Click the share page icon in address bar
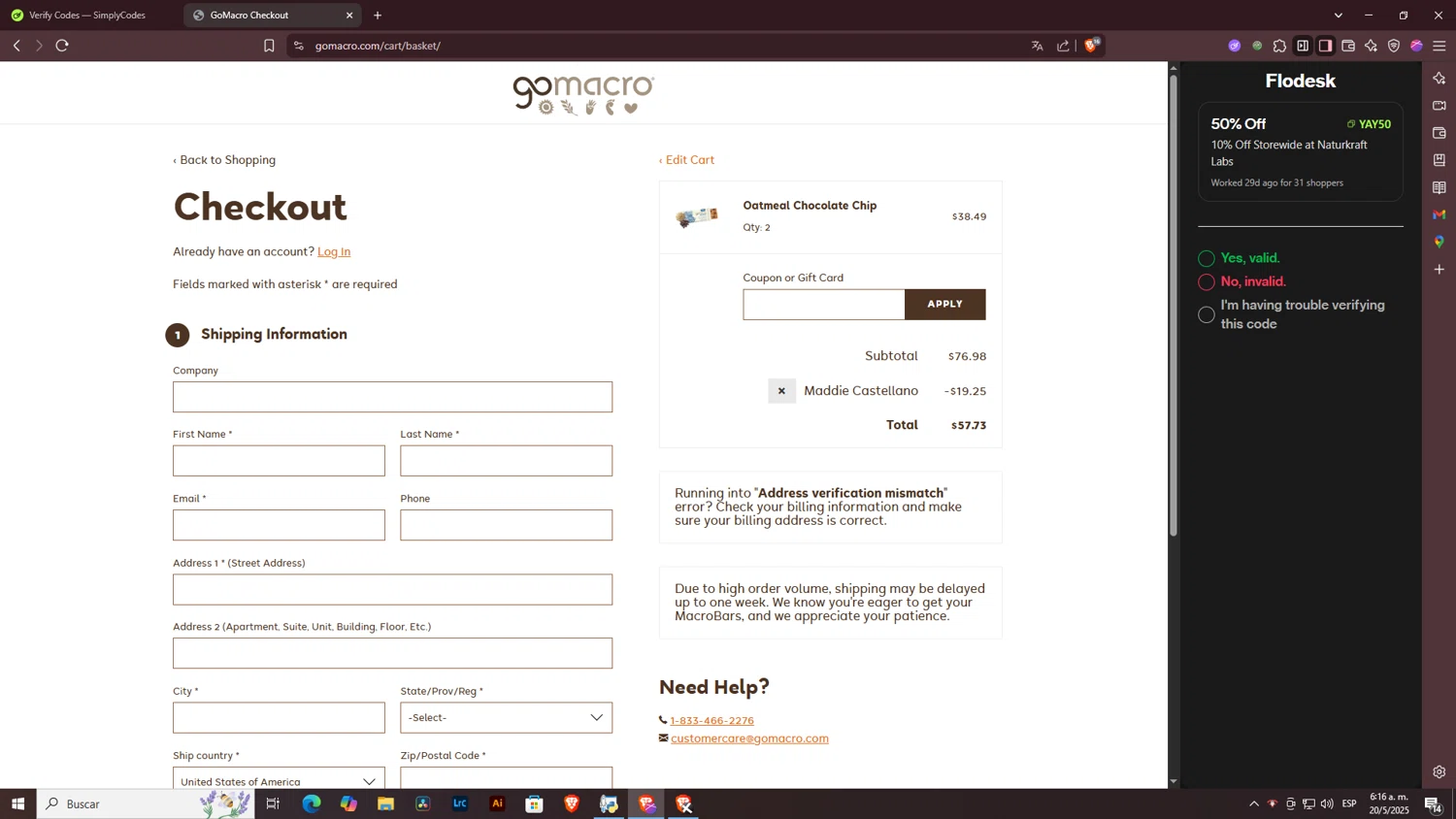Image resolution: width=1456 pixels, height=819 pixels. (1063, 46)
